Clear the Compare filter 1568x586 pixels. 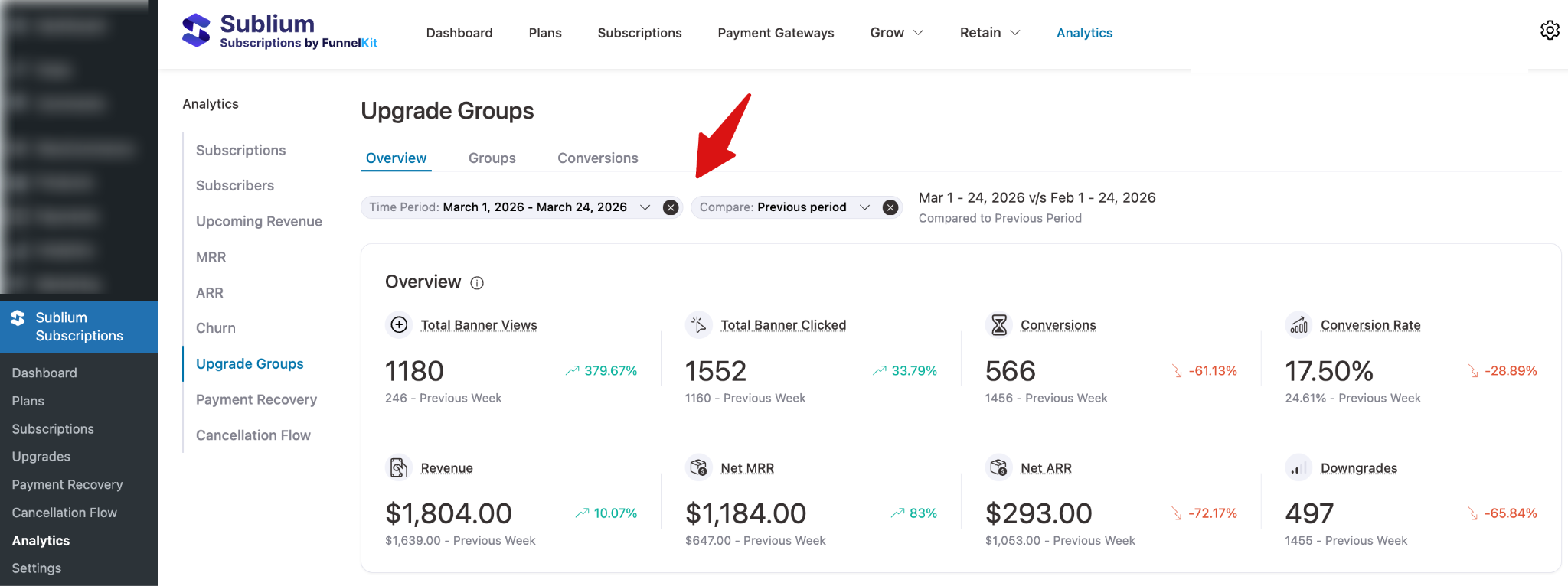(890, 207)
